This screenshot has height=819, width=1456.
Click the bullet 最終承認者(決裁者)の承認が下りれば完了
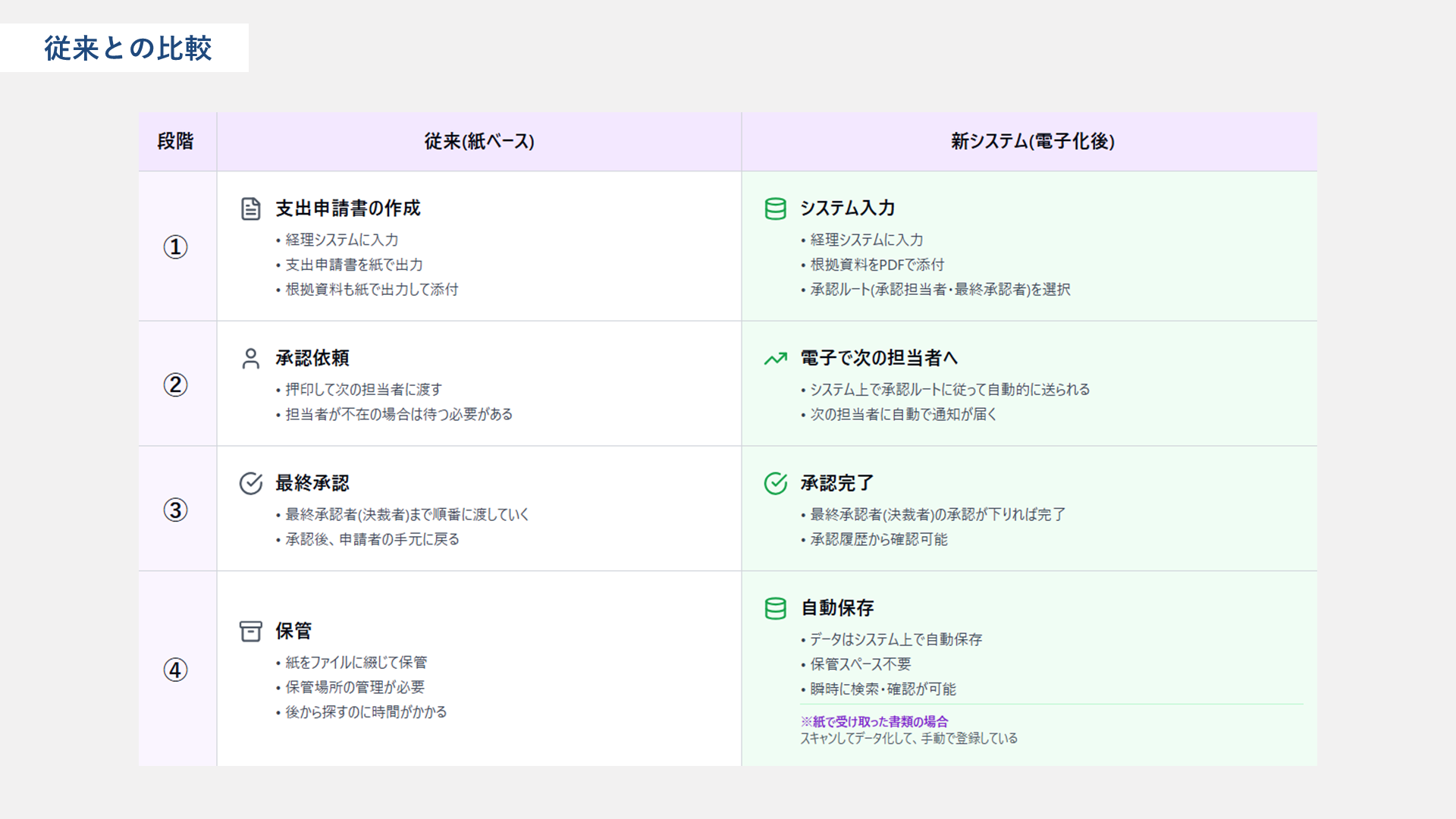tap(934, 515)
